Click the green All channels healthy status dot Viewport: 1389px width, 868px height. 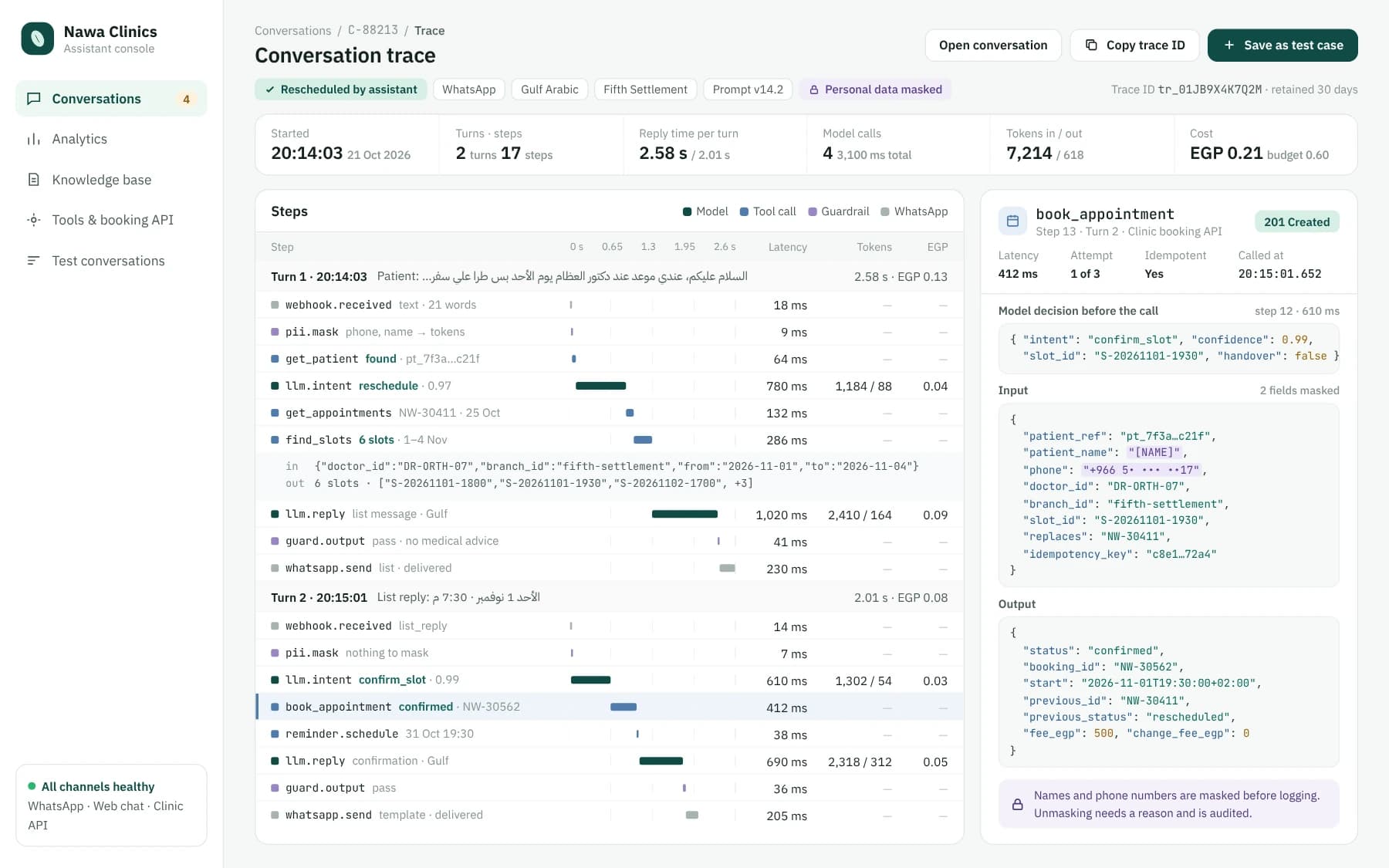click(32, 786)
